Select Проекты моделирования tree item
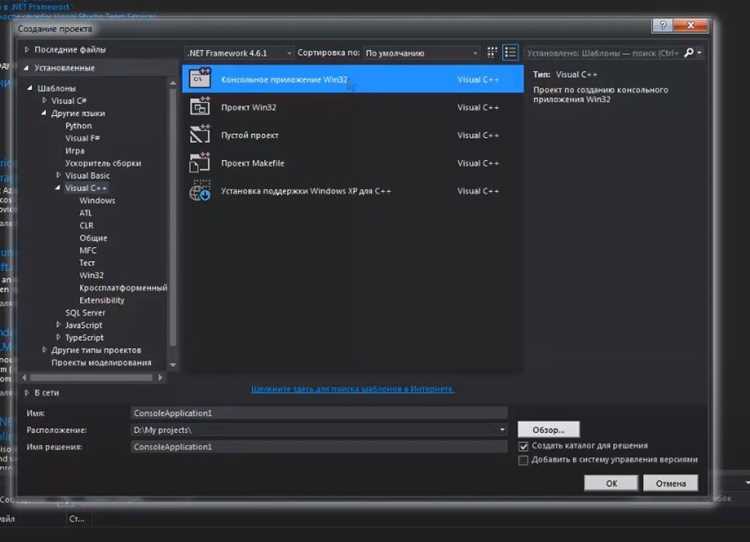Viewport: 750px width, 542px height. click(101, 363)
